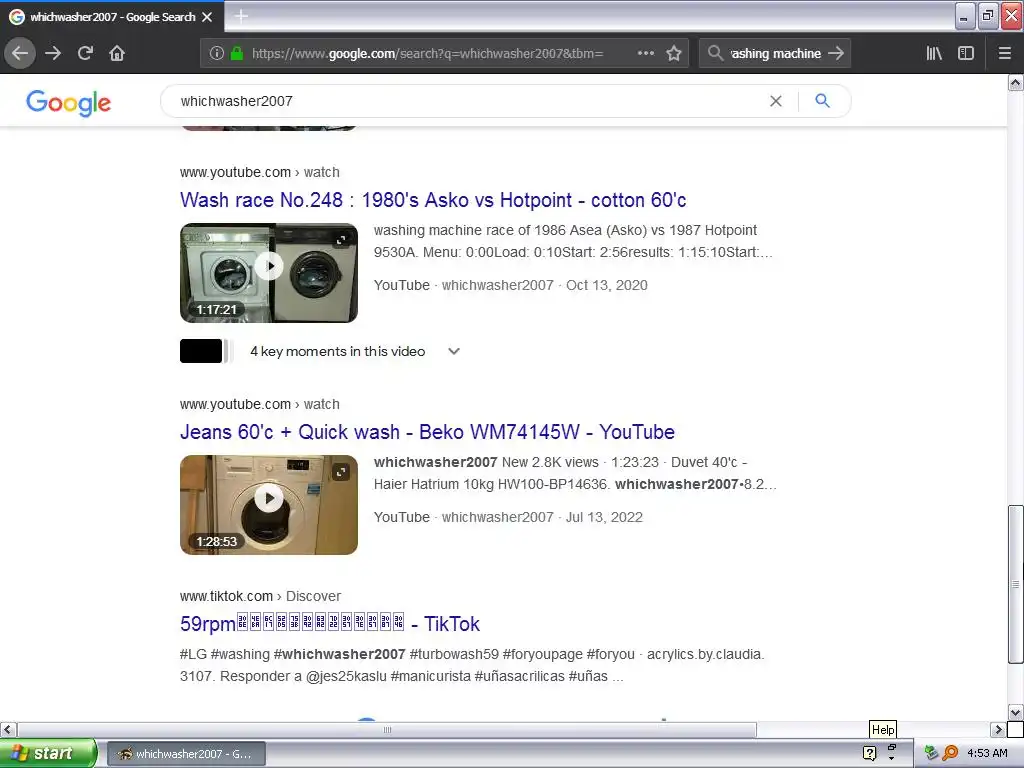Image resolution: width=1024 pixels, height=768 pixels.
Task: Click the small restore icon above tray arrow
Action: [x=891, y=746]
